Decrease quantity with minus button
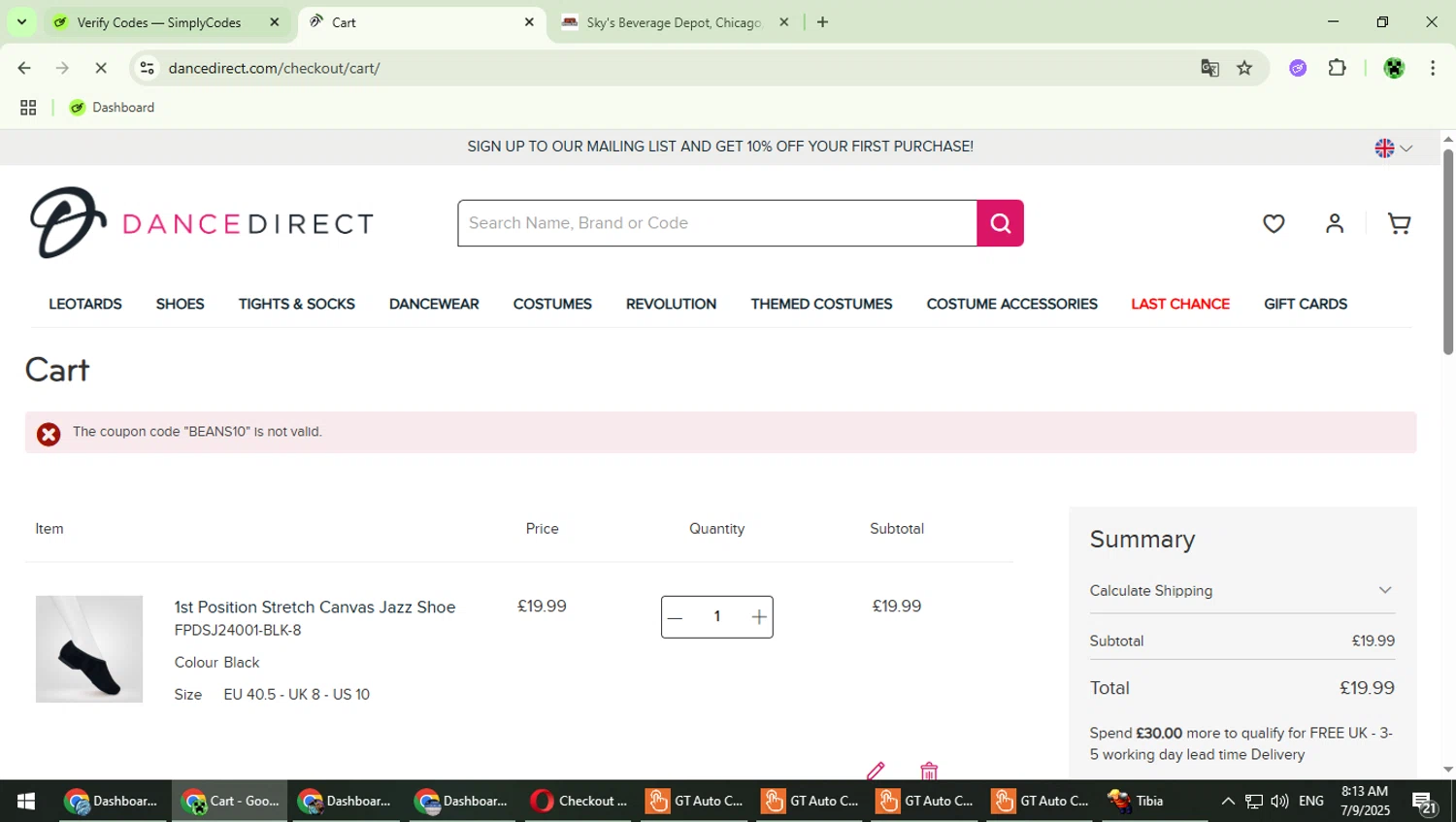This screenshot has height=822, width=1456. [x=676, y=617]
